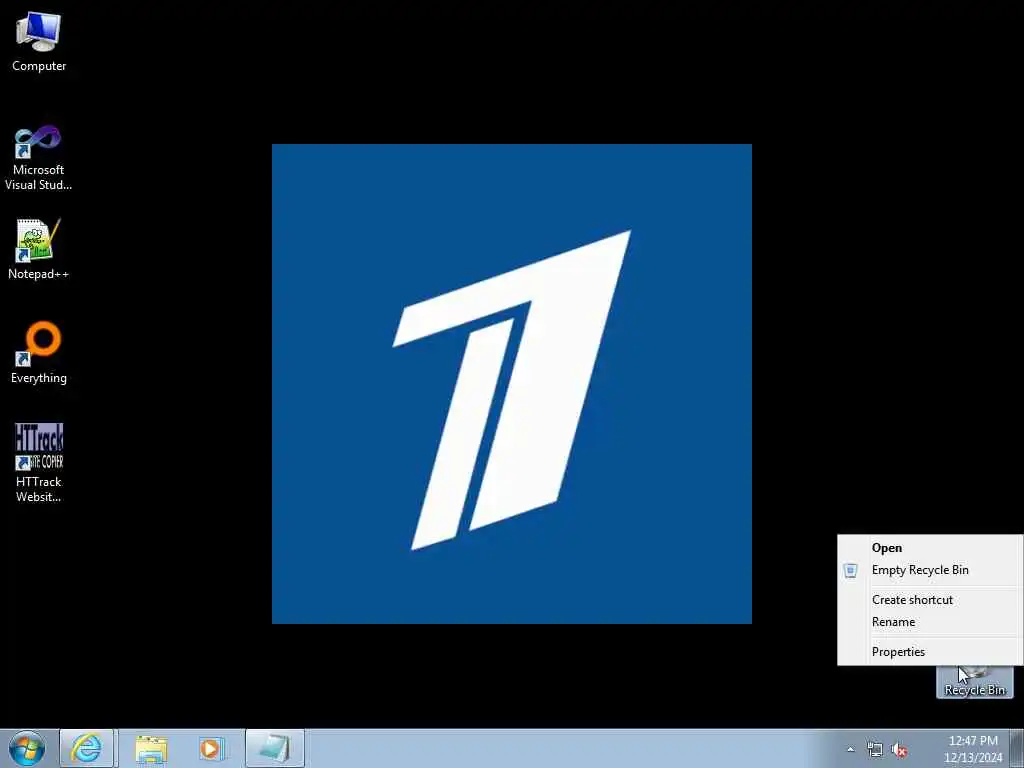Choose Rename in the context menu
This screenshot has height=768, width=1024.
pyautogui.click(x=930, y=622)
